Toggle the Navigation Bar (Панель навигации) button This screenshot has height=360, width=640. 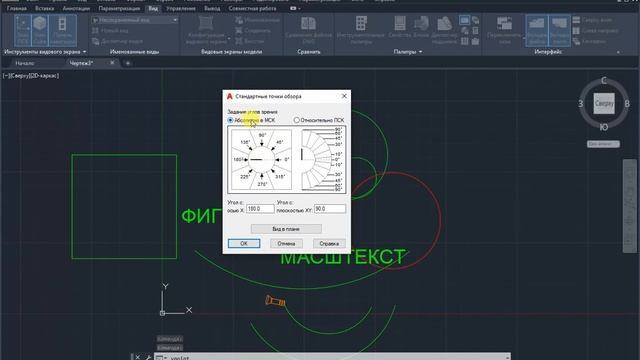(62, 30)
